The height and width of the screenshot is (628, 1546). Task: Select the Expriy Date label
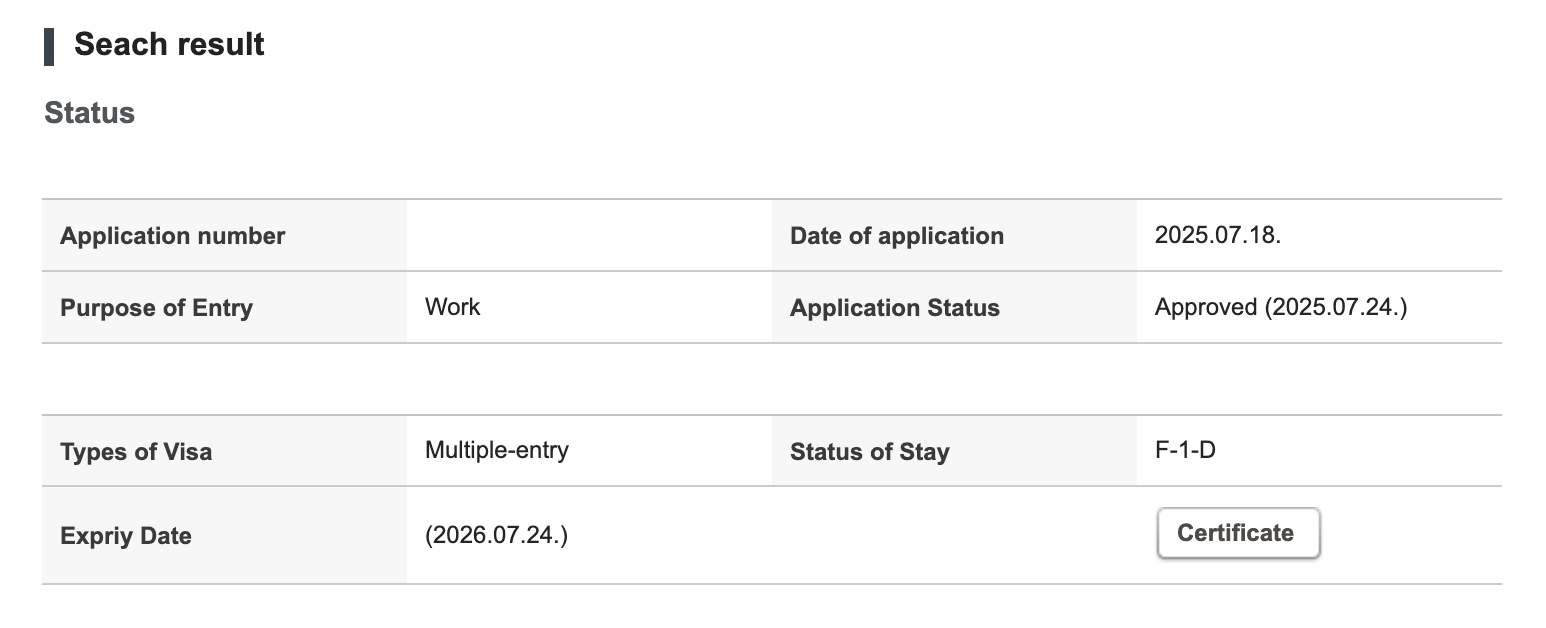[x=125, y=536]
